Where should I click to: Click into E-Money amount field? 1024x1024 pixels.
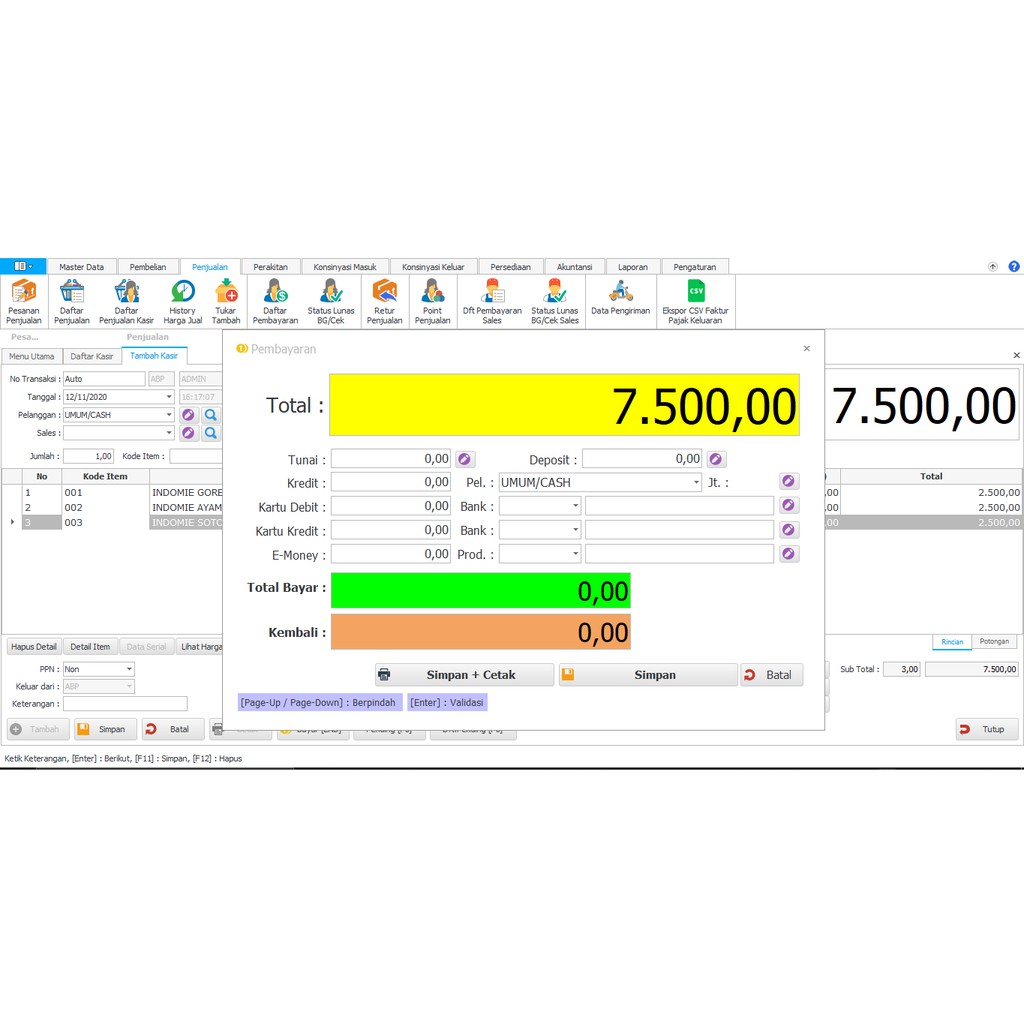[391, 554]
